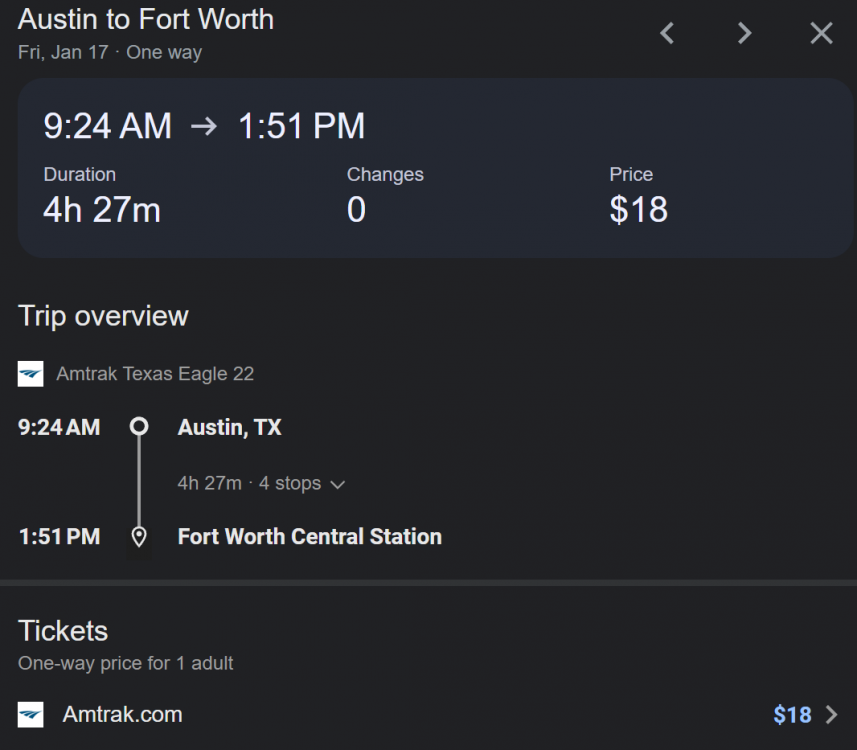Open the Amtrak.com ticket link
Image resolution: width=857 pixels, height=750 pixels.
tap(122, 714)
